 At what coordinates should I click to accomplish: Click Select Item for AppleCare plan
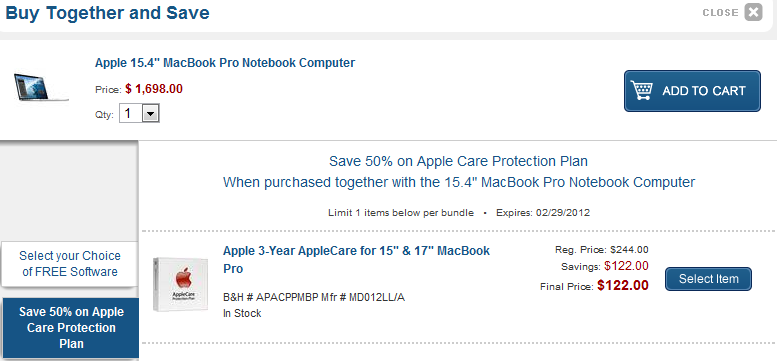pyautogui.click(x=708, y=279)
